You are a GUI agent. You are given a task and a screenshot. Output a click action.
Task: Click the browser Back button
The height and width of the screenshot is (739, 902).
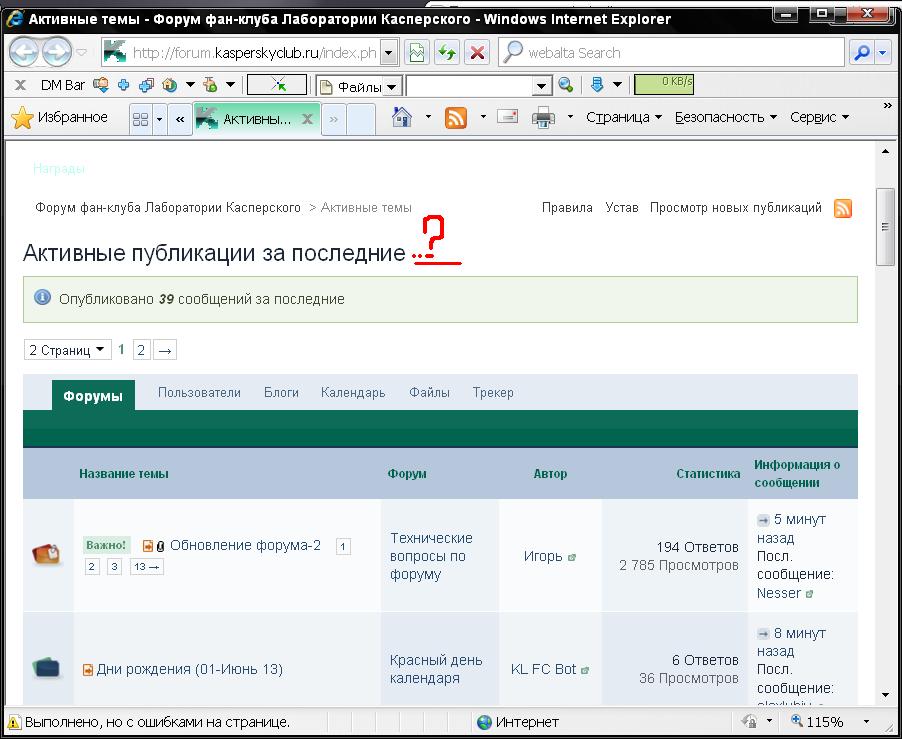coord(26,52)
